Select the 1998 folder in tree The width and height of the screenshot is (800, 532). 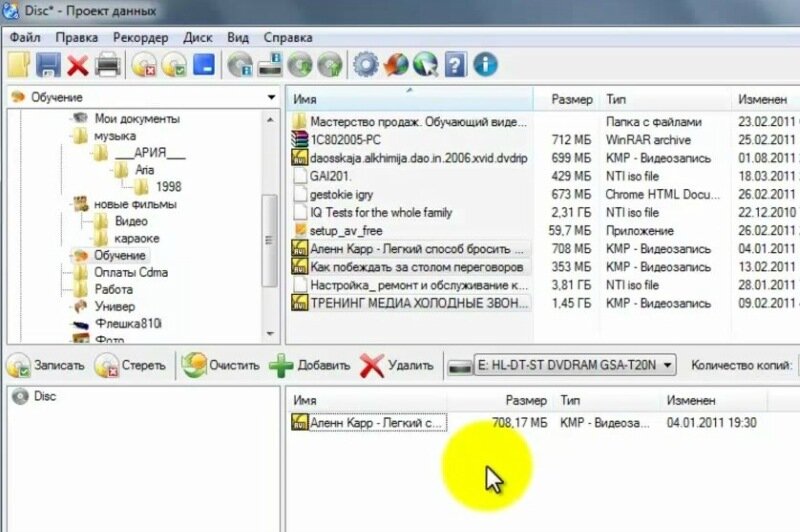[x=168, y=187]
